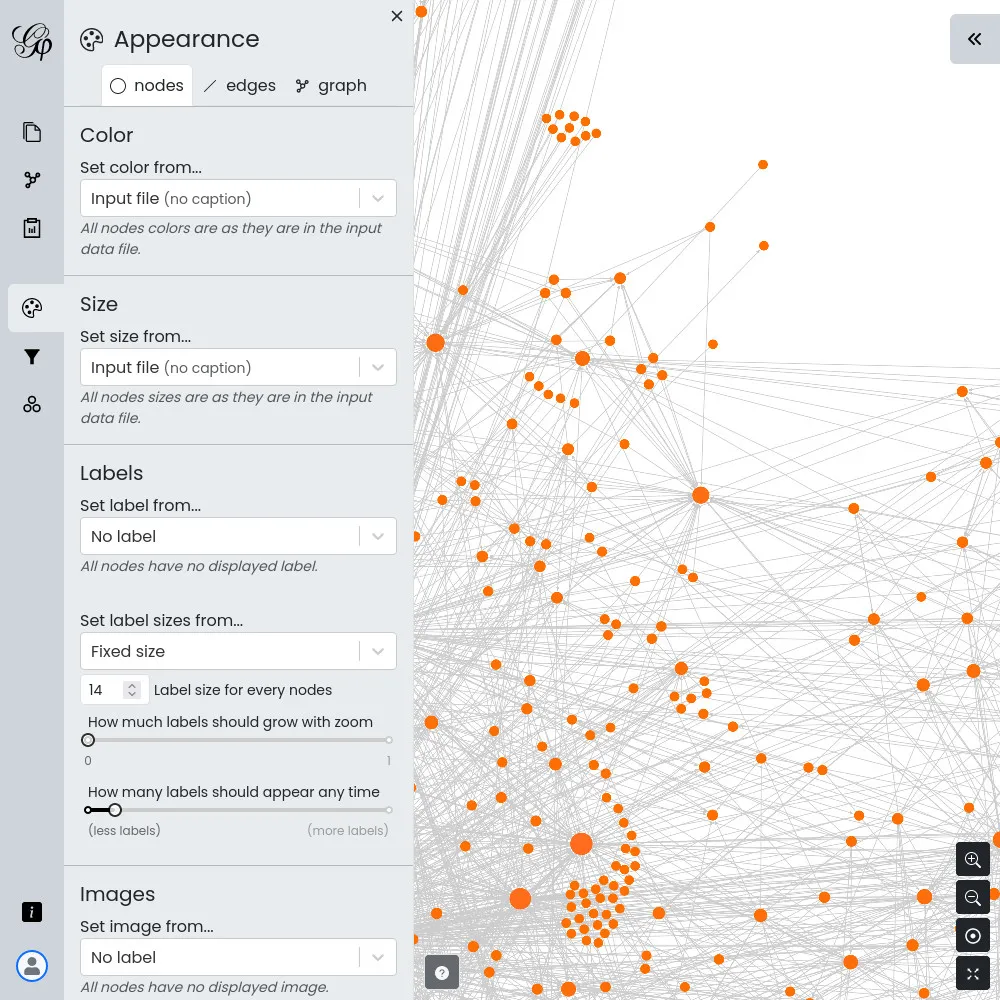Open the statistics clipboard icon
The image size is (1000, 1000).
tap(32, 228)
